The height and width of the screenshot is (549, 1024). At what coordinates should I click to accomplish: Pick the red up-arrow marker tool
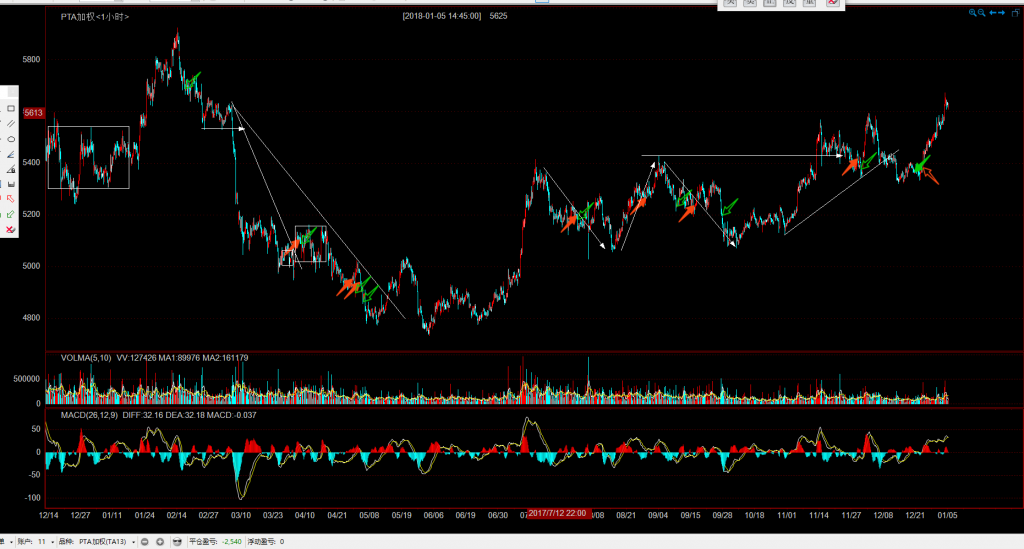pos(11,199)
